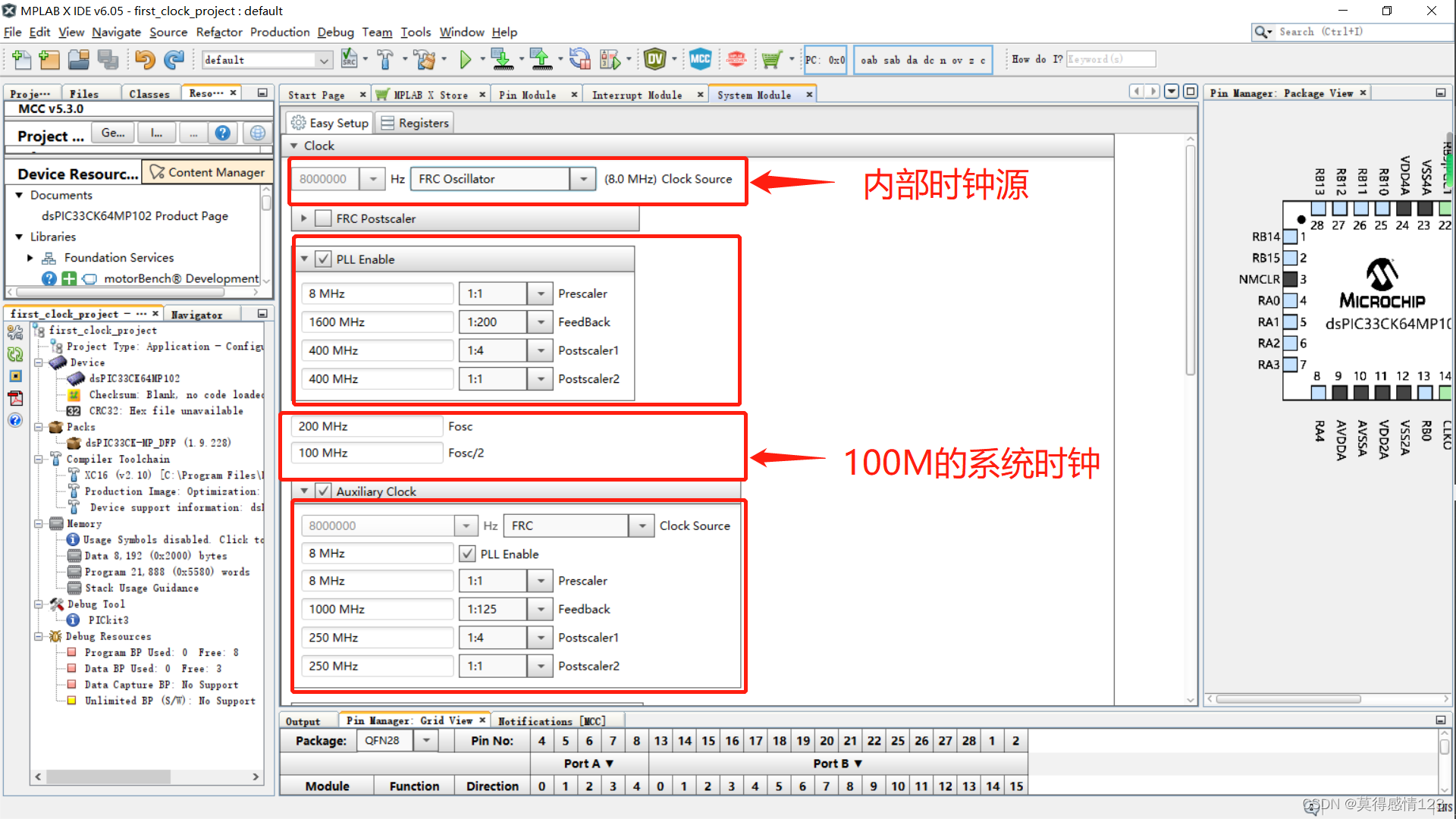1456x819 pixels.
Task: Open the MPLAB X Store cart
Action: click(773, 59)
